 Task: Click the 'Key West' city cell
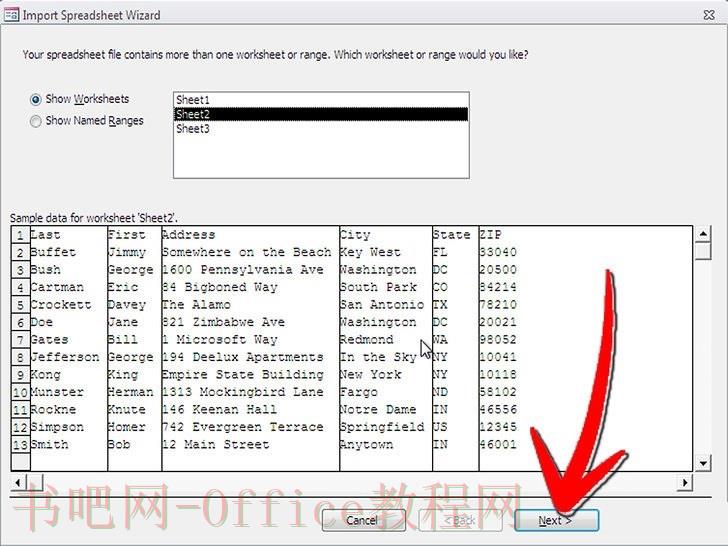click(x=386, y=253)
